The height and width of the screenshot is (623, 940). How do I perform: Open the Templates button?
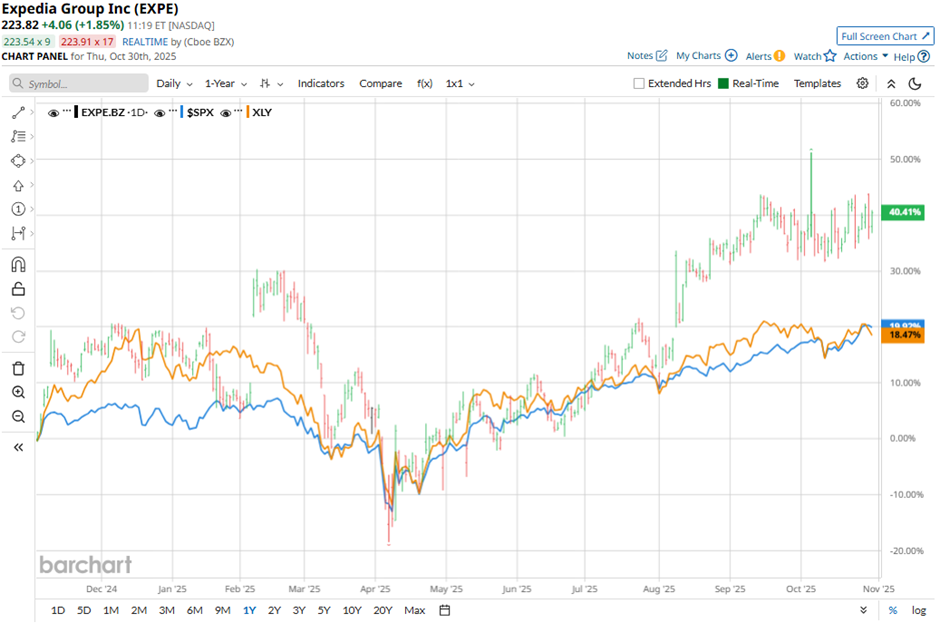tap(817, 84)
